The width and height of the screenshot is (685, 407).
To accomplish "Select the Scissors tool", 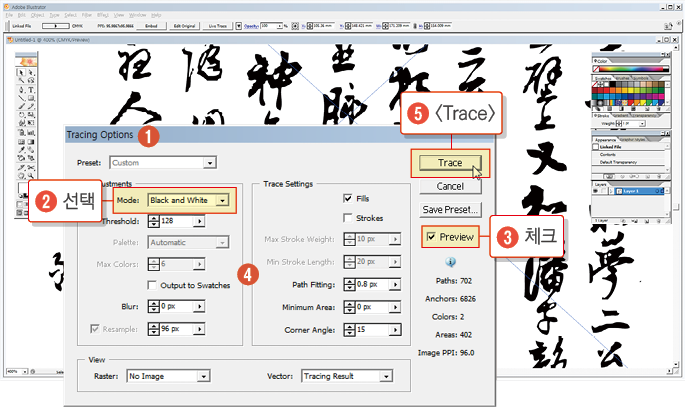I will click(31, 168).
